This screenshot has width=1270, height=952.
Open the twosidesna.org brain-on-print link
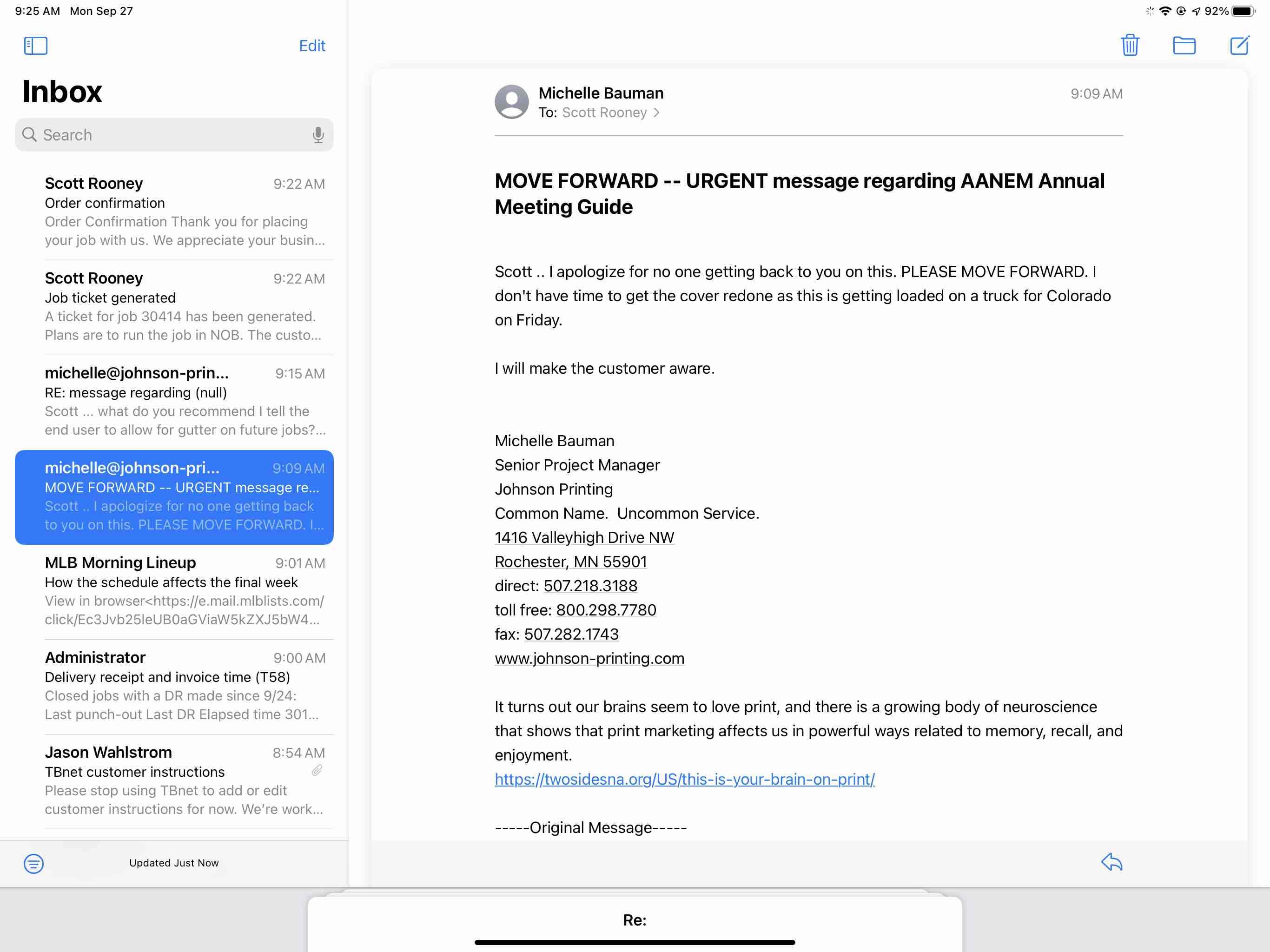pyautogui.click(x=684, y=779)
